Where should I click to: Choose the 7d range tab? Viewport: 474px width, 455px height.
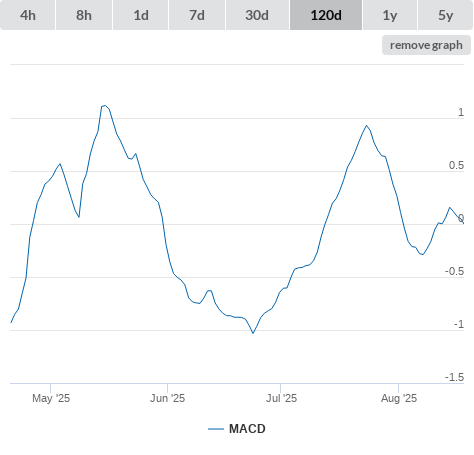point(197,15)
